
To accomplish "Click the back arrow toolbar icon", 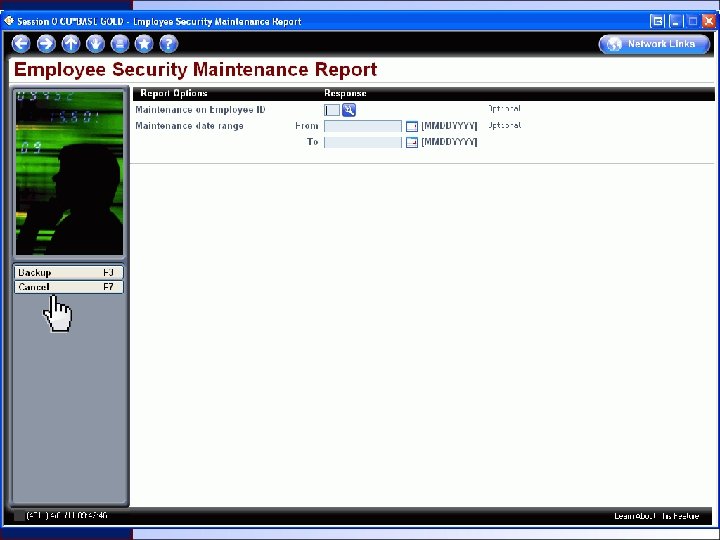I will pos(21,44).
